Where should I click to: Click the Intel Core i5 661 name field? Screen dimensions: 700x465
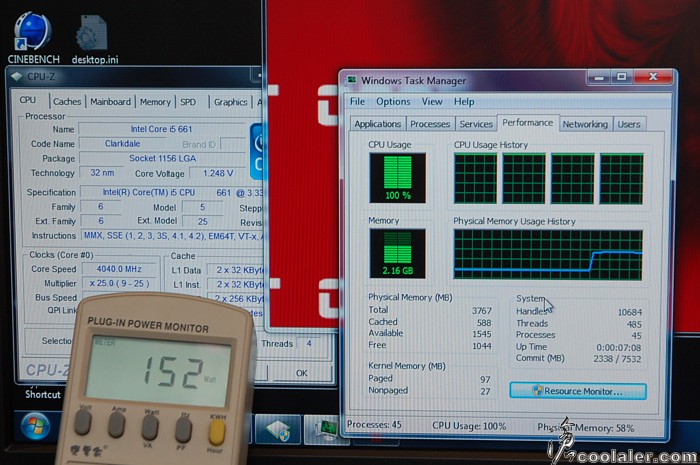click(x=162, y=129)
